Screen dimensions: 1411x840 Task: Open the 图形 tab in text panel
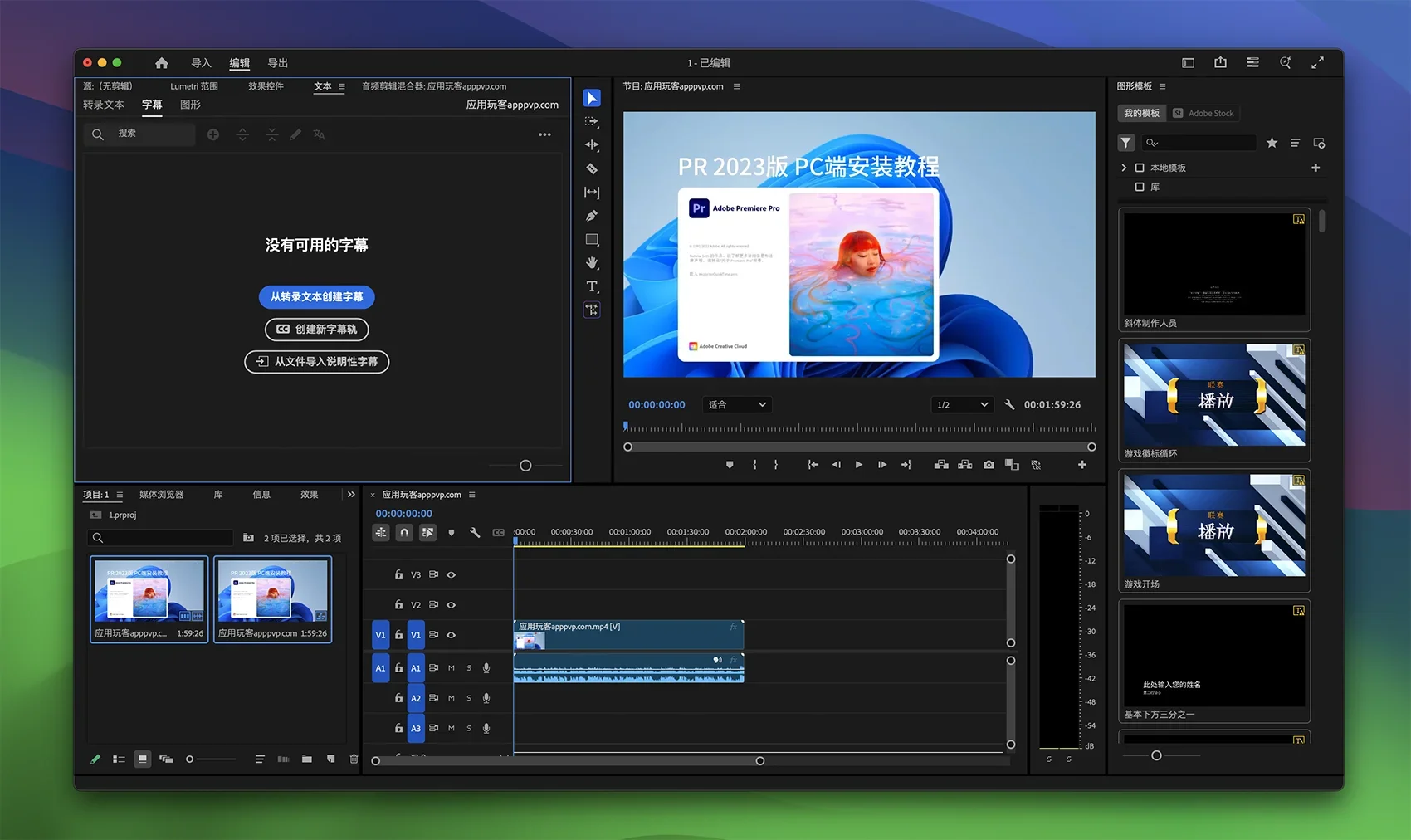click(190, 105)
